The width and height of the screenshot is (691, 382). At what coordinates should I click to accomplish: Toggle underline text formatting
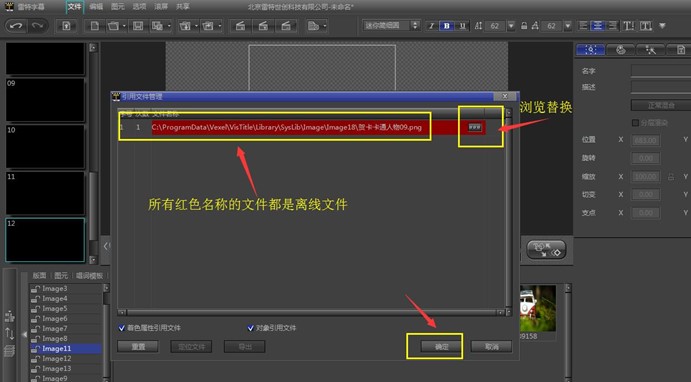coord(462,26)
